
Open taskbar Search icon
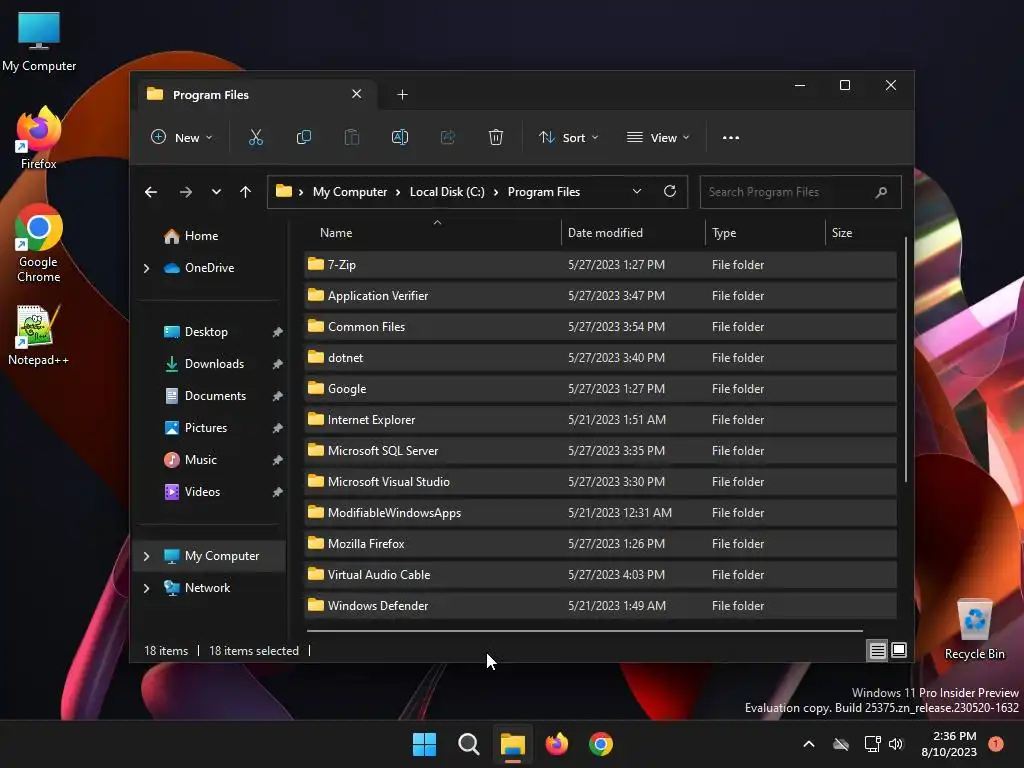tap(468, 744)
